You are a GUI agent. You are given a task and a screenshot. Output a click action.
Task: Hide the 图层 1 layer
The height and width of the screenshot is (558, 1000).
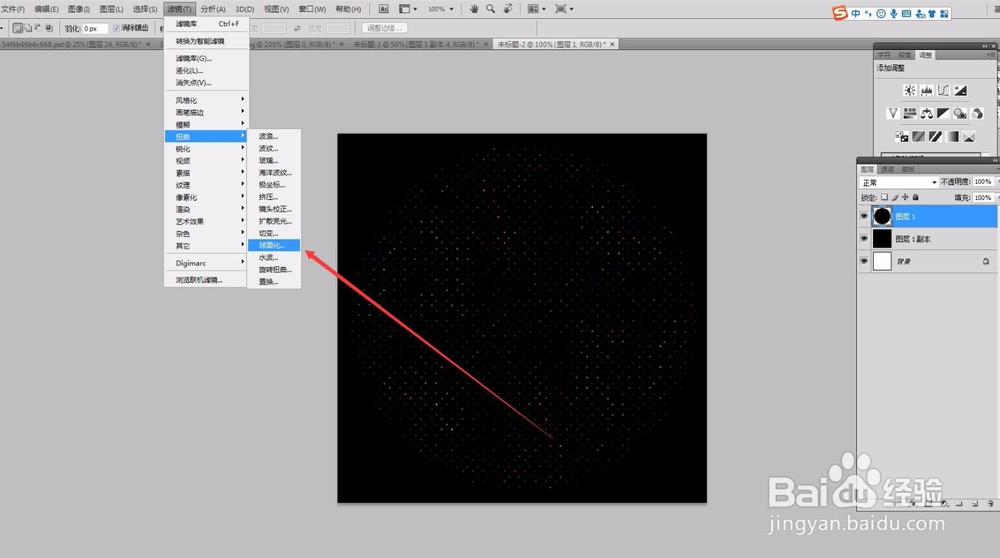864,216
